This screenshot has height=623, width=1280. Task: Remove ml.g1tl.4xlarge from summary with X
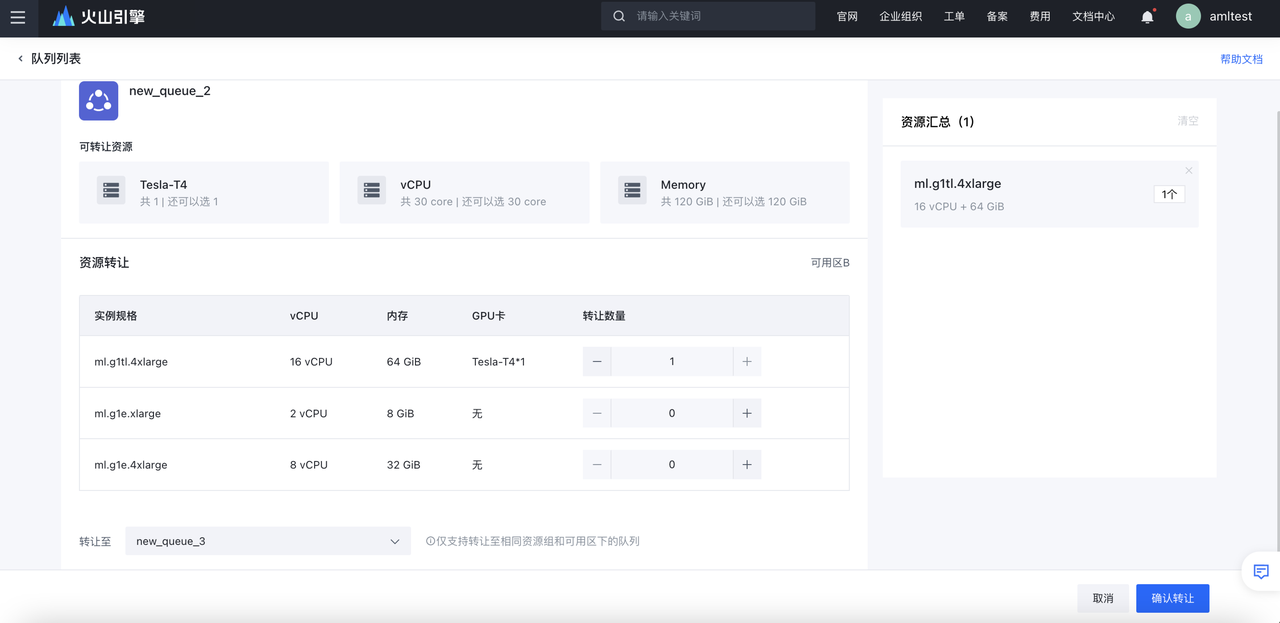(1189, 171)
